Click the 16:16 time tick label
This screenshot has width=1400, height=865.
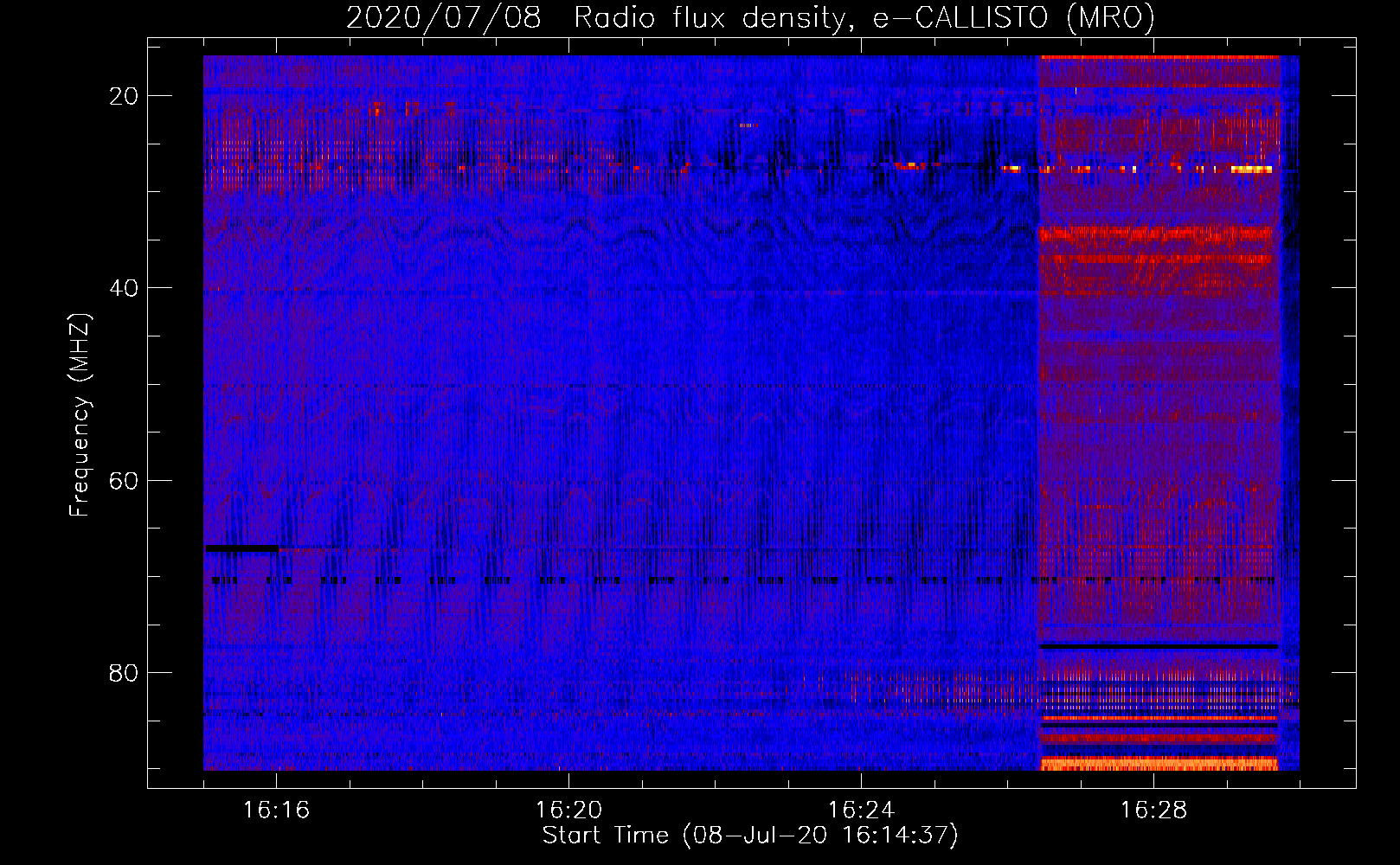[x=276, y=810]
